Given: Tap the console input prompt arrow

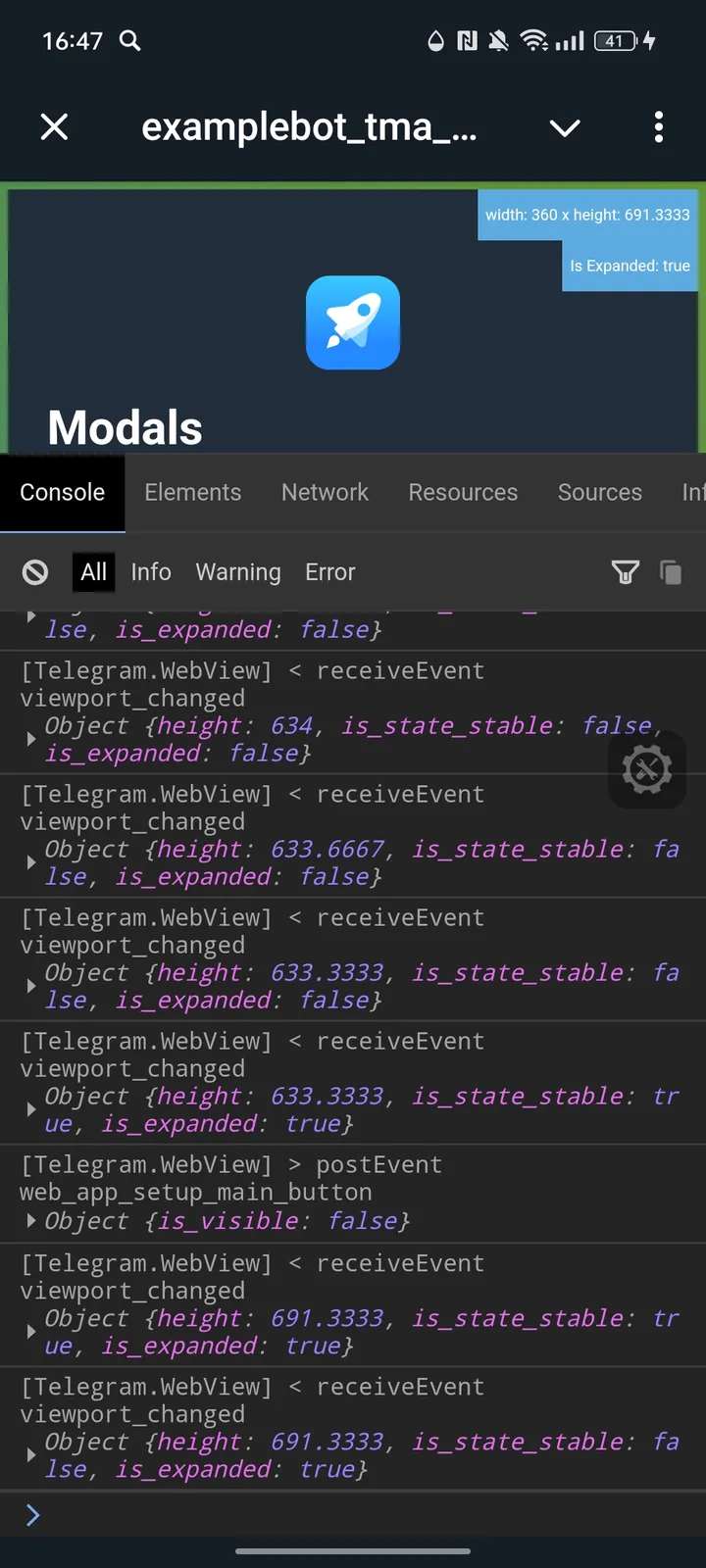Looking at the screenshot, I should (x=31, y=1515).
